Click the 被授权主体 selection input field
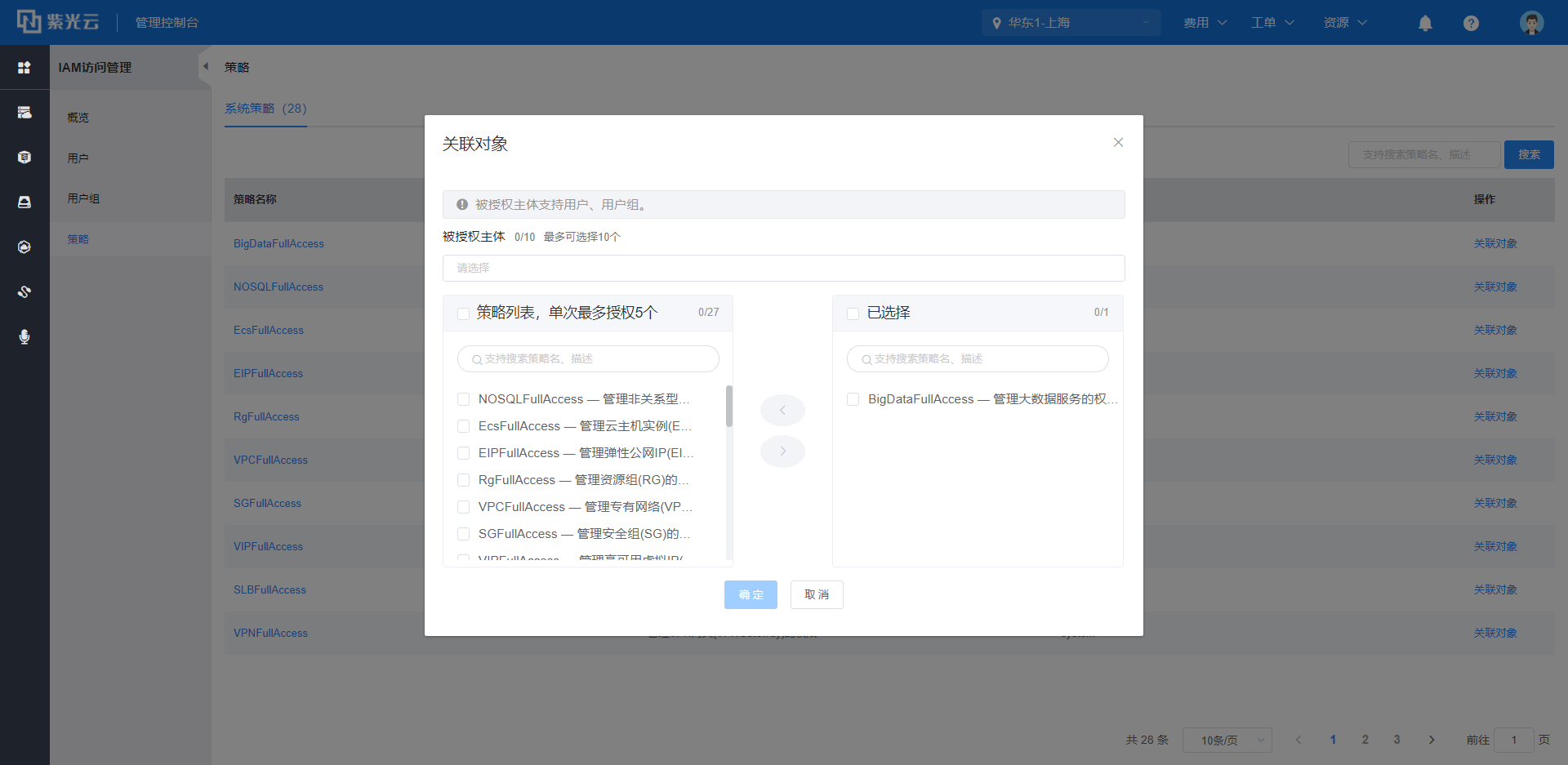The width and height of the screenshot is (1568, 765). (x=783, y=268)
